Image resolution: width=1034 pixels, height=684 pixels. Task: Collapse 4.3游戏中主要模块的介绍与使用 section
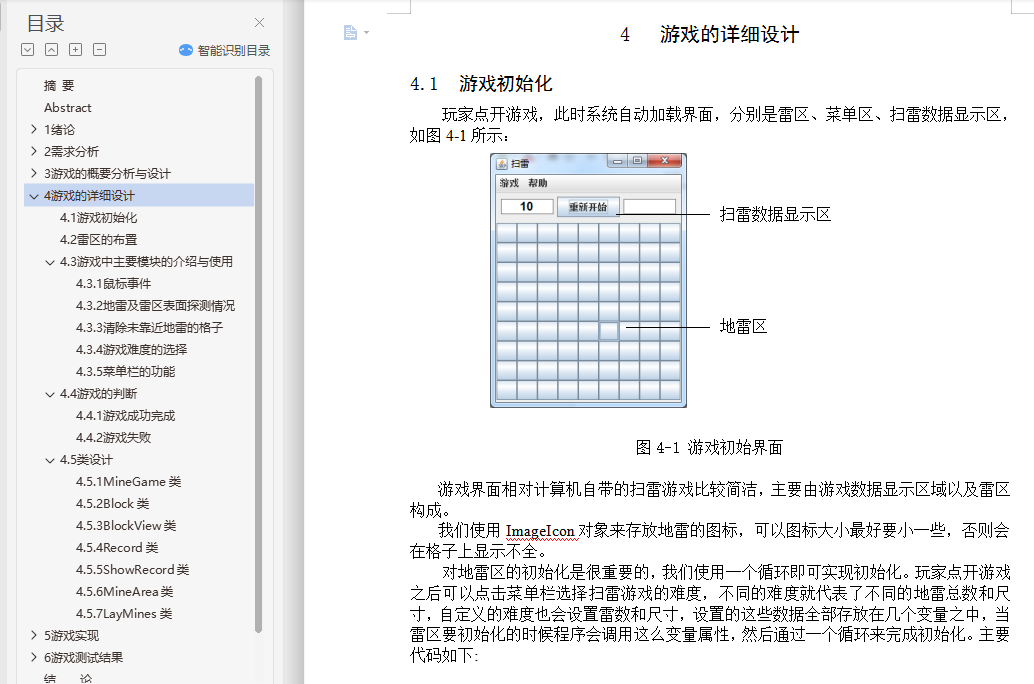pos(49,262)
